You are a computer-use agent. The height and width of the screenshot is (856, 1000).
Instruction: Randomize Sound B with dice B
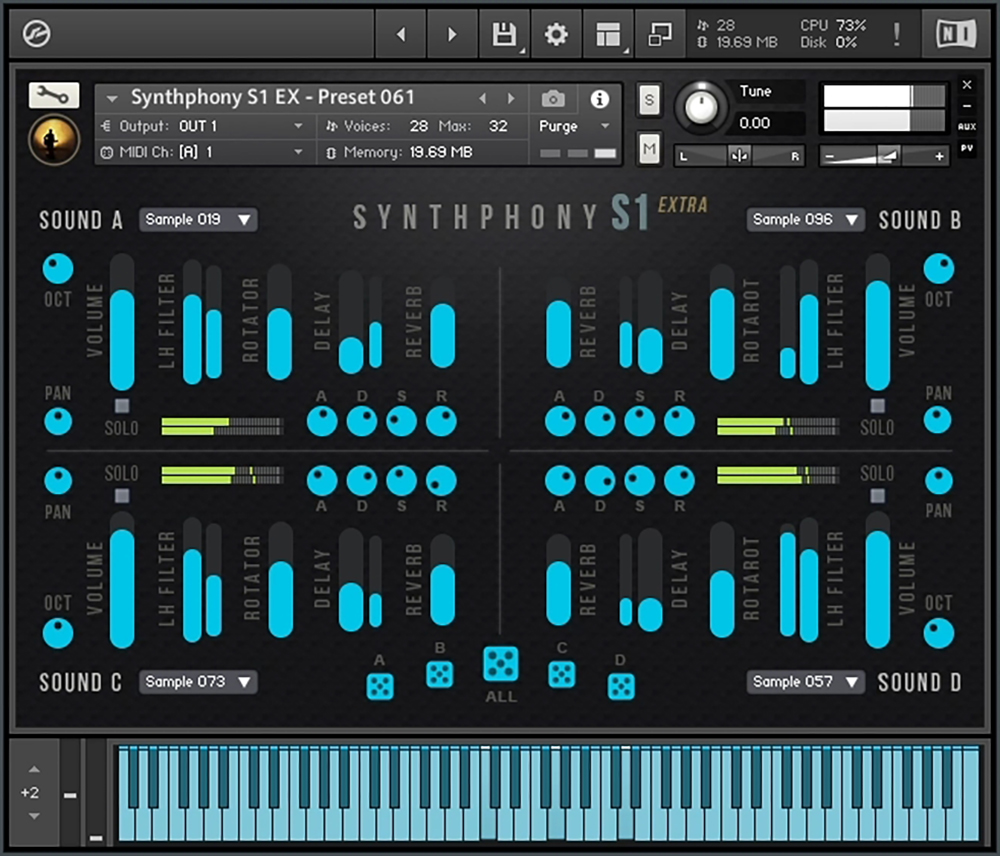point(439,675)
